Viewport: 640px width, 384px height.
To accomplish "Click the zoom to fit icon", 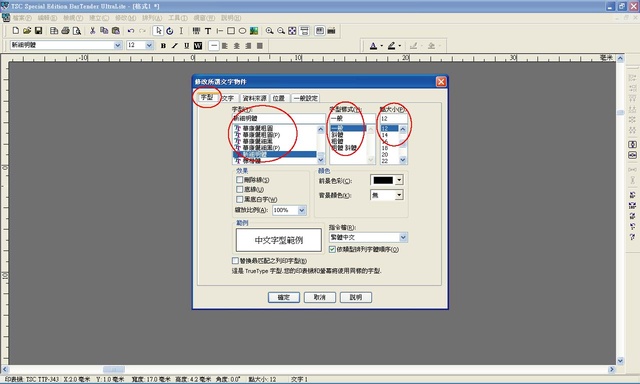I will pos(292,31).
